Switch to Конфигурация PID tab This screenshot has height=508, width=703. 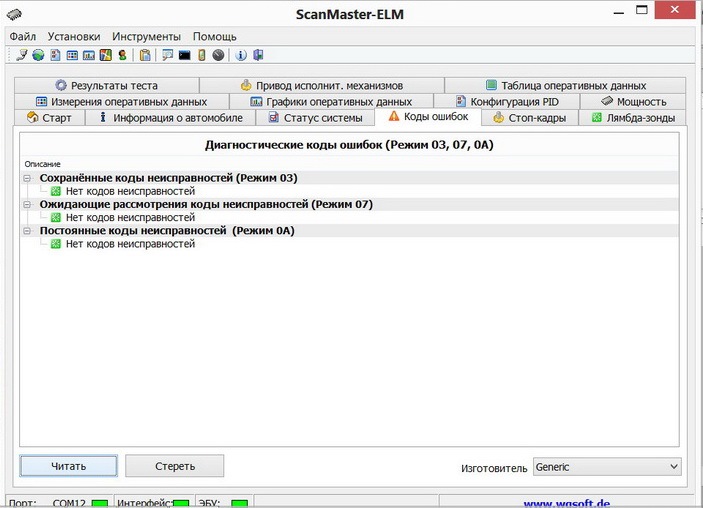507,102
